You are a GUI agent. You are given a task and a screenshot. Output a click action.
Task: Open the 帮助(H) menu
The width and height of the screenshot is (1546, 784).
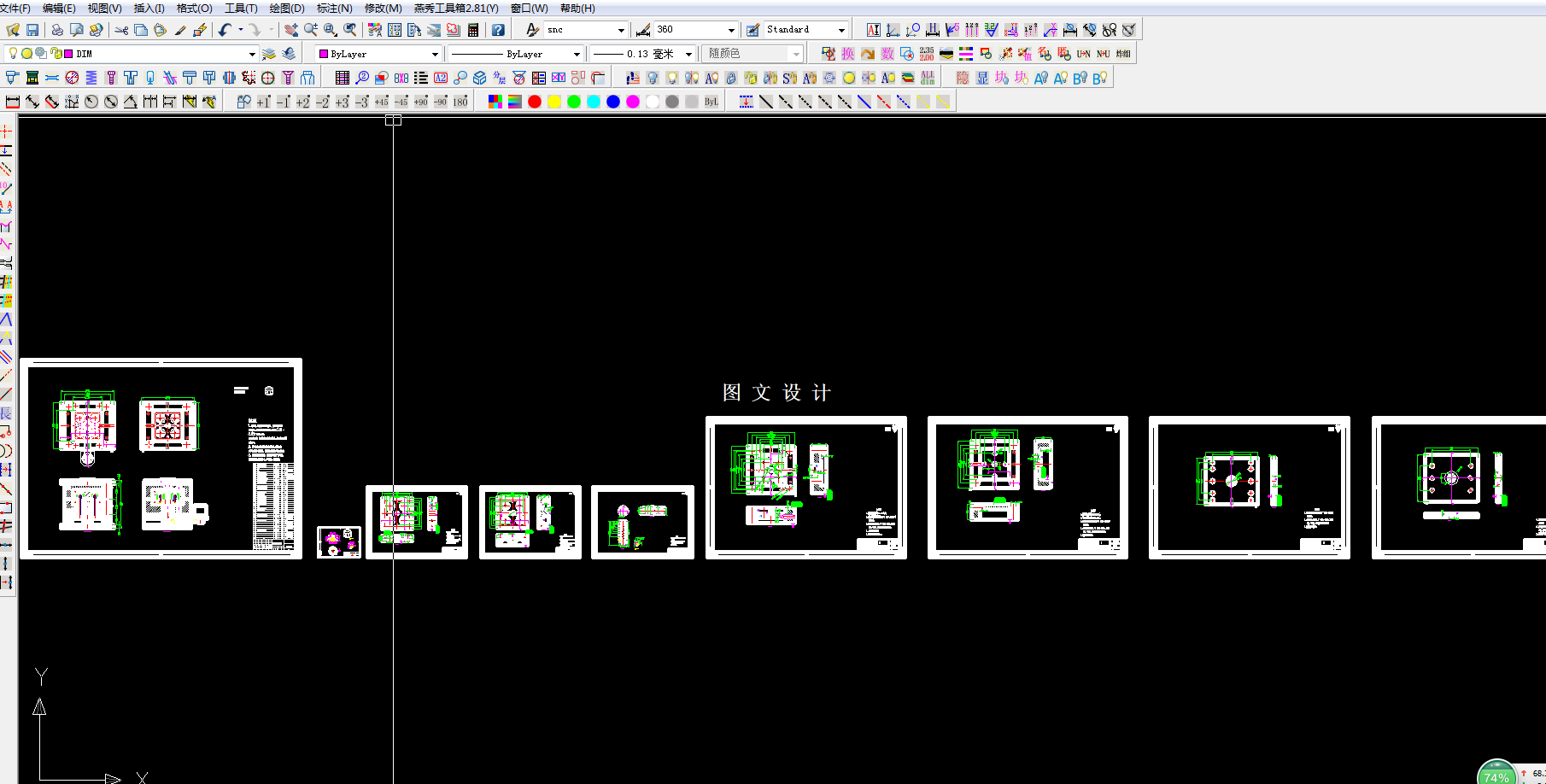(x=578, y=9)
